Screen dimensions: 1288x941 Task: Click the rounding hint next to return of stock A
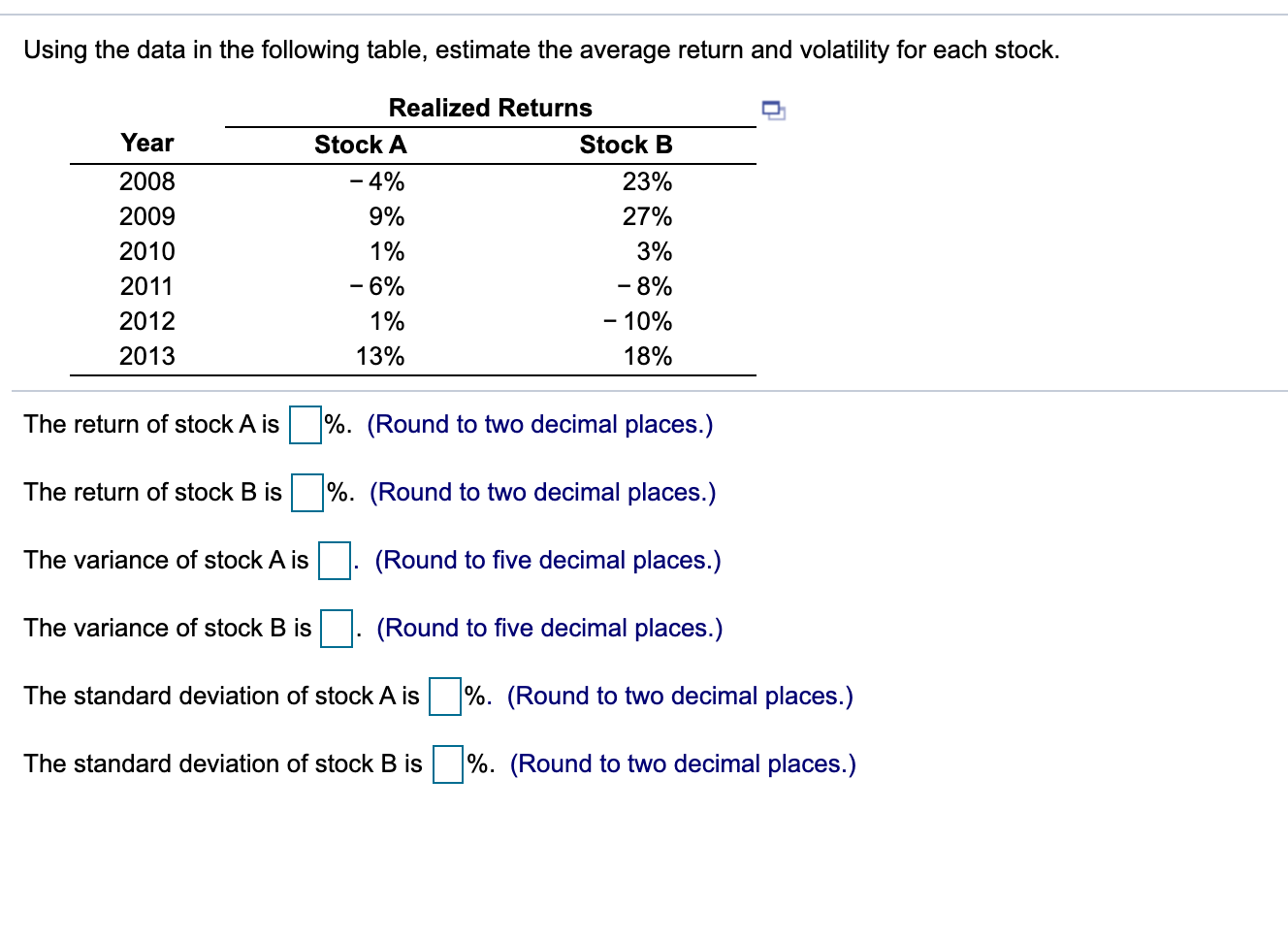pos(540,424)
